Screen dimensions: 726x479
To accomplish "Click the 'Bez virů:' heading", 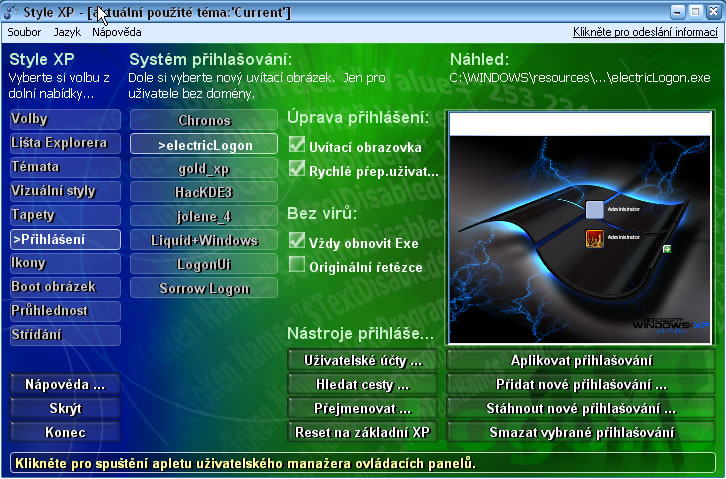I will [x=322, y=213].
